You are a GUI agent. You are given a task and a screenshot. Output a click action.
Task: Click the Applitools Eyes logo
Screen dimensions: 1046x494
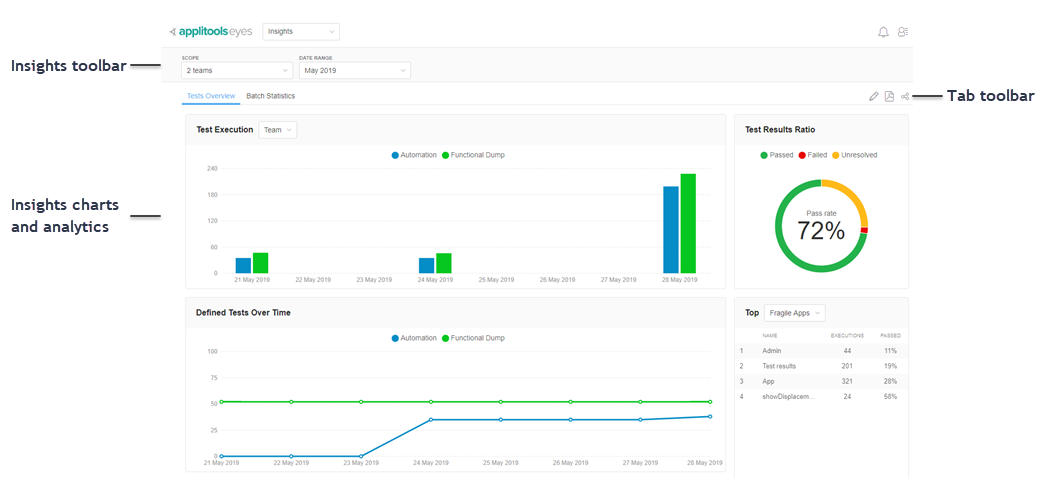click(213, 32)
